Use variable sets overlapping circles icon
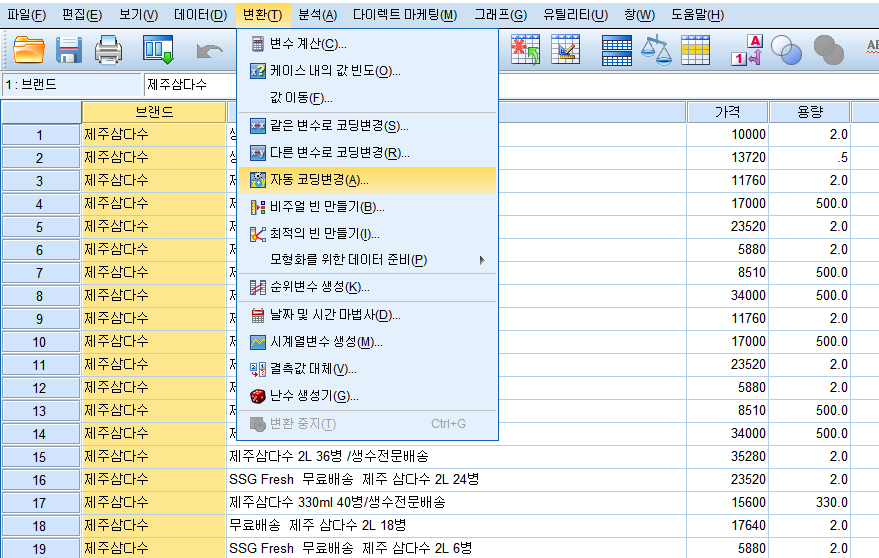The width and height of the screenshot is (879, 558). [x=786, y=50]
